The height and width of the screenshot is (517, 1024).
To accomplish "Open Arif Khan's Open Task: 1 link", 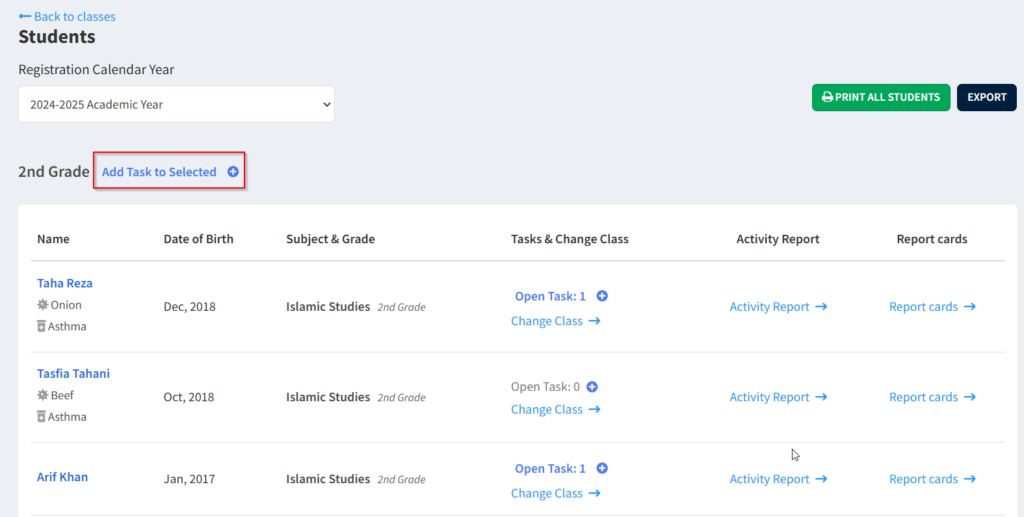I will pyautogui.click(x=550, y=469).
